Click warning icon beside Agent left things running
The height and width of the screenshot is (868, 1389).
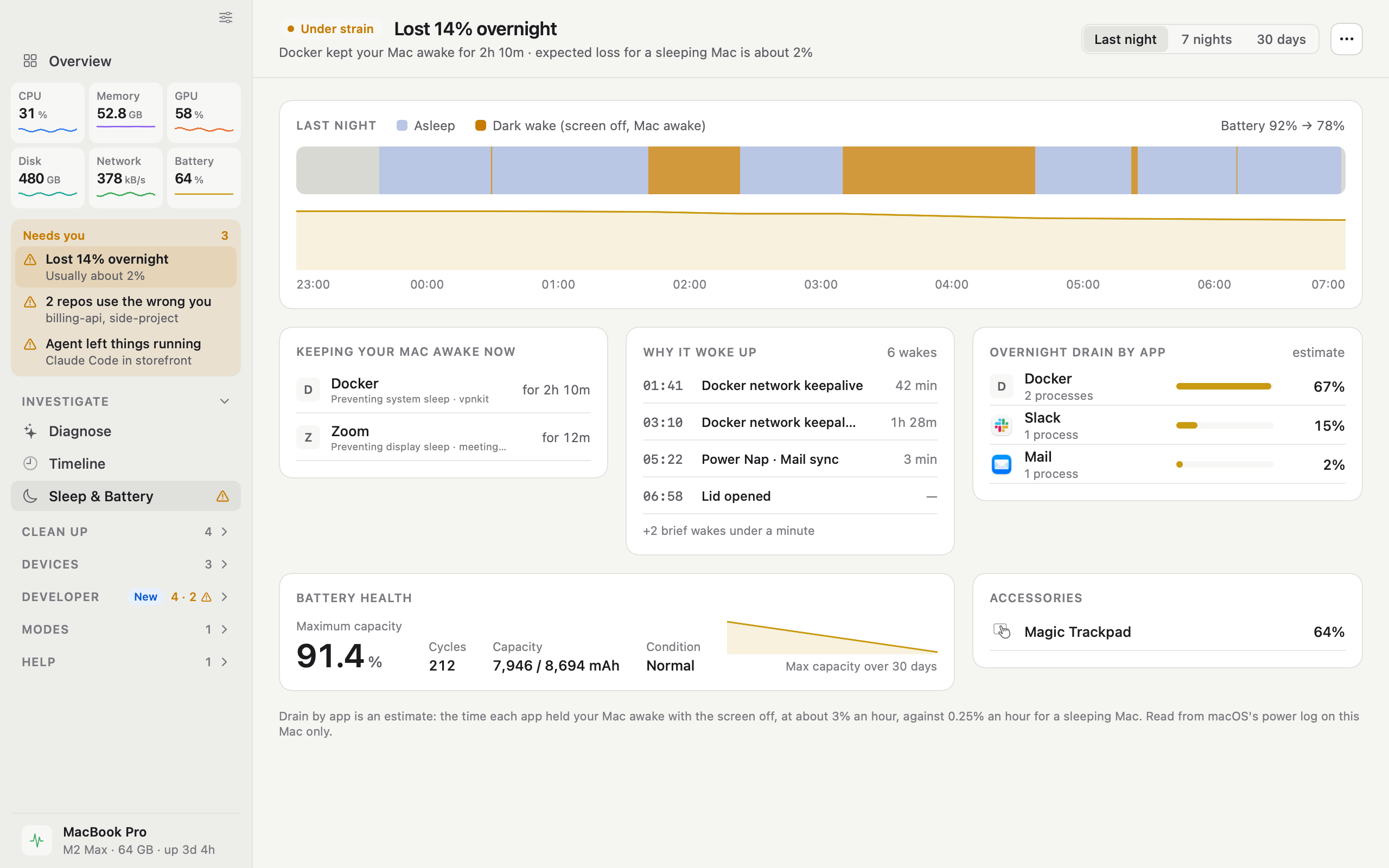[30, 344]
